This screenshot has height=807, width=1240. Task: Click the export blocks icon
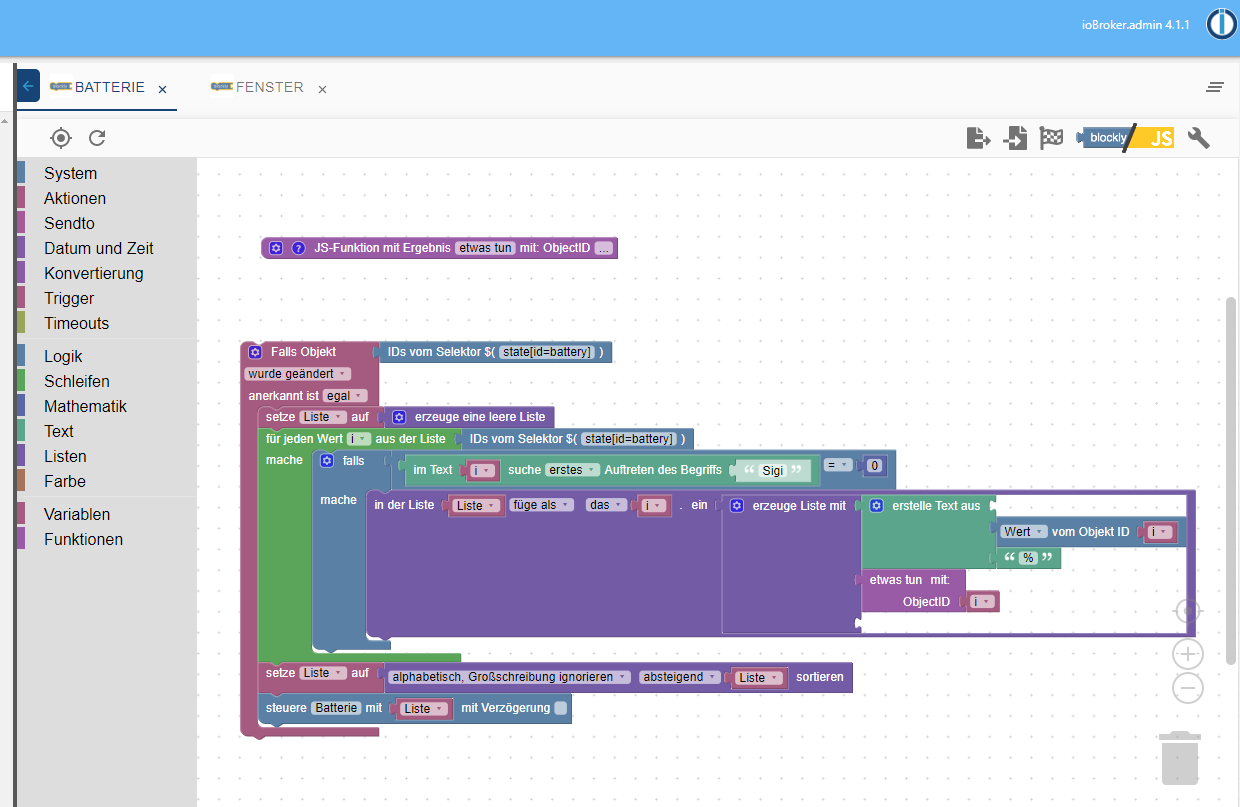[978, 138]
